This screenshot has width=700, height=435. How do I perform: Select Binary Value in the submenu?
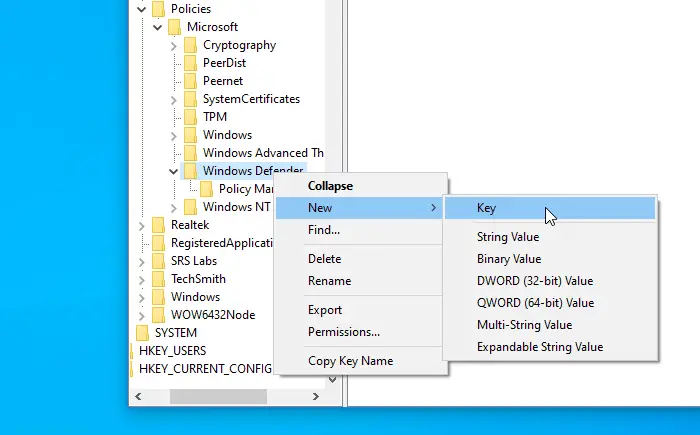[x=508, y=259]
